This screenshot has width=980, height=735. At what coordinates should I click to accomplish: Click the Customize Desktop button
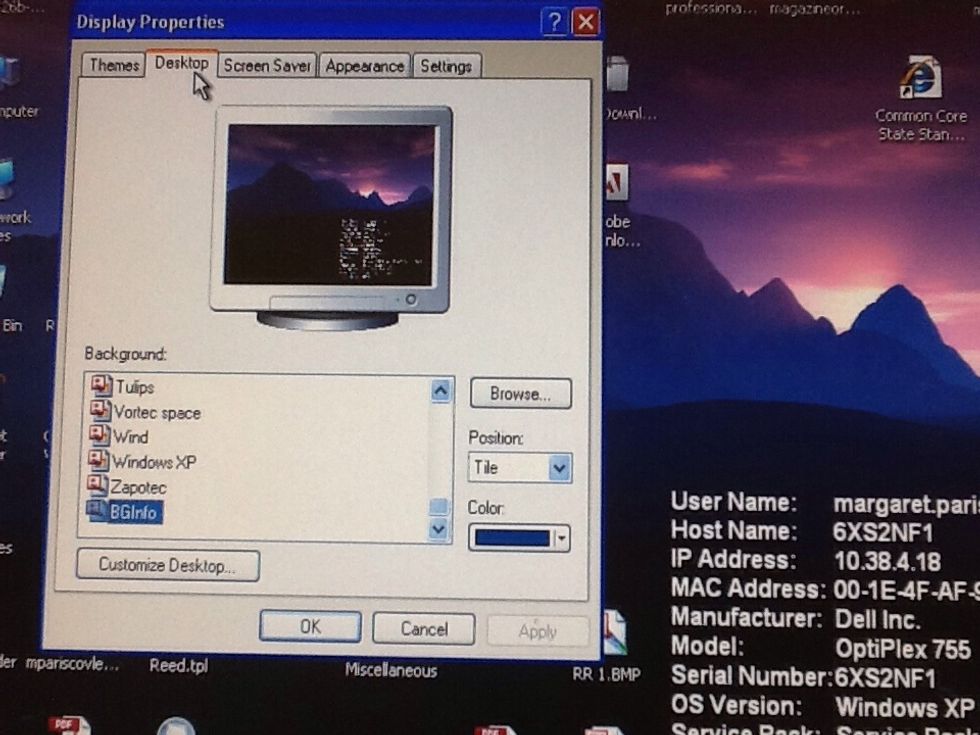[x=167, y=566]
